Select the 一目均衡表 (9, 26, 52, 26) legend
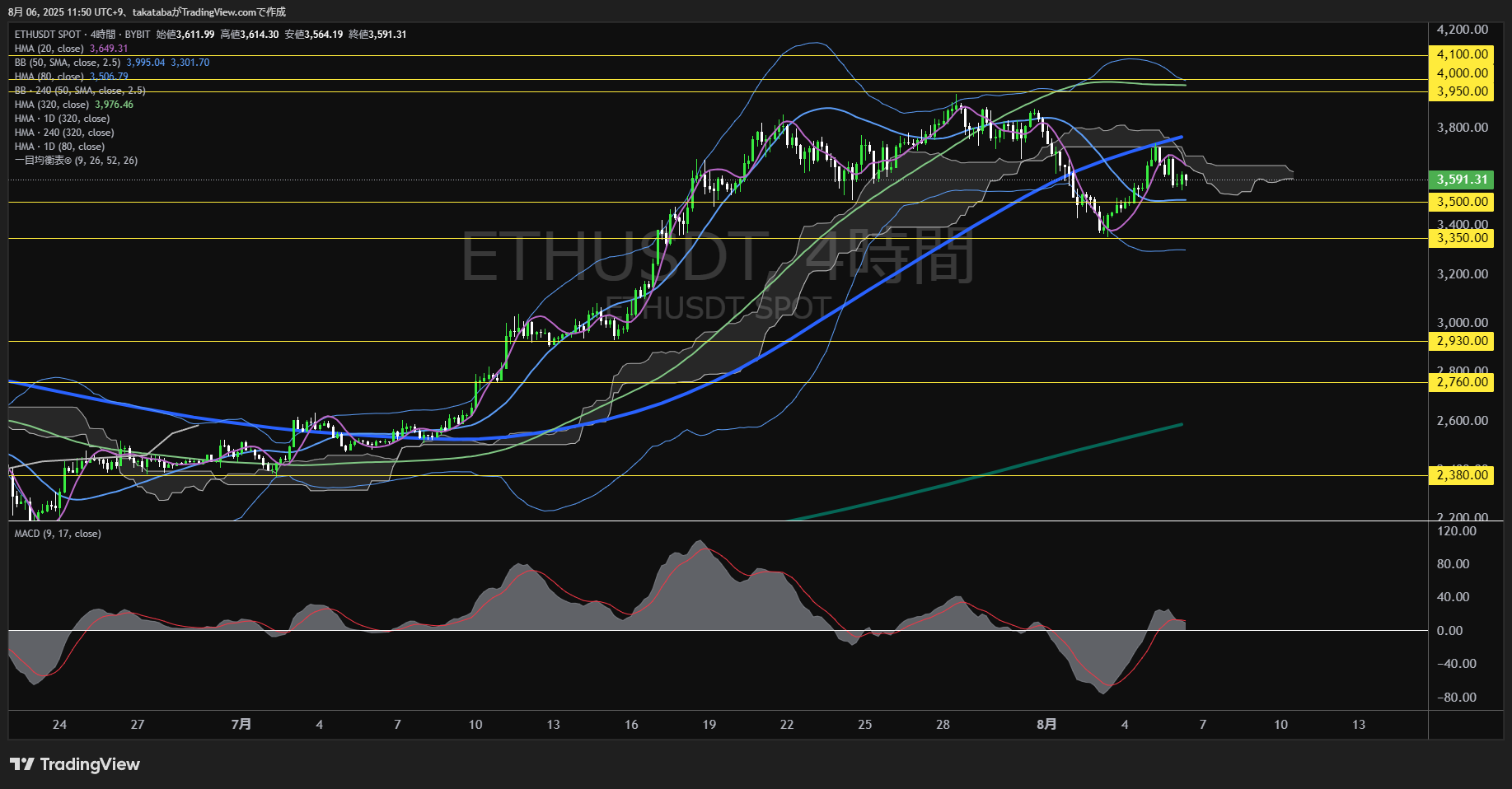 (x=76, y=161)
